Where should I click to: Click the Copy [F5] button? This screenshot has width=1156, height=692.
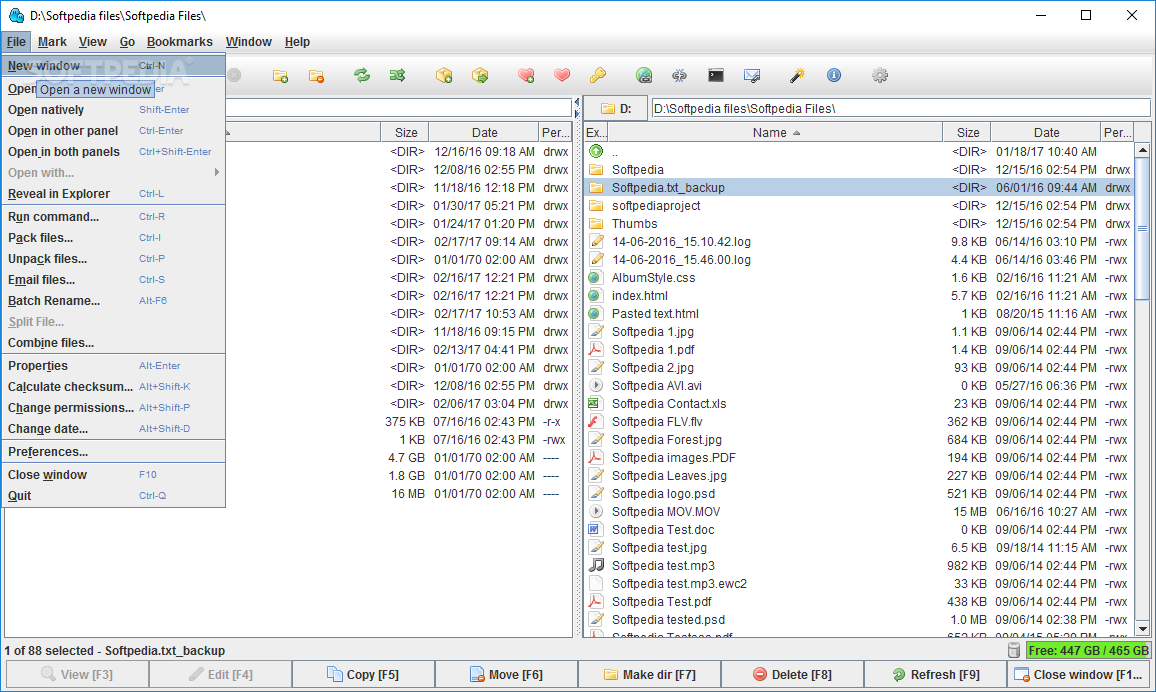(363, 674)
